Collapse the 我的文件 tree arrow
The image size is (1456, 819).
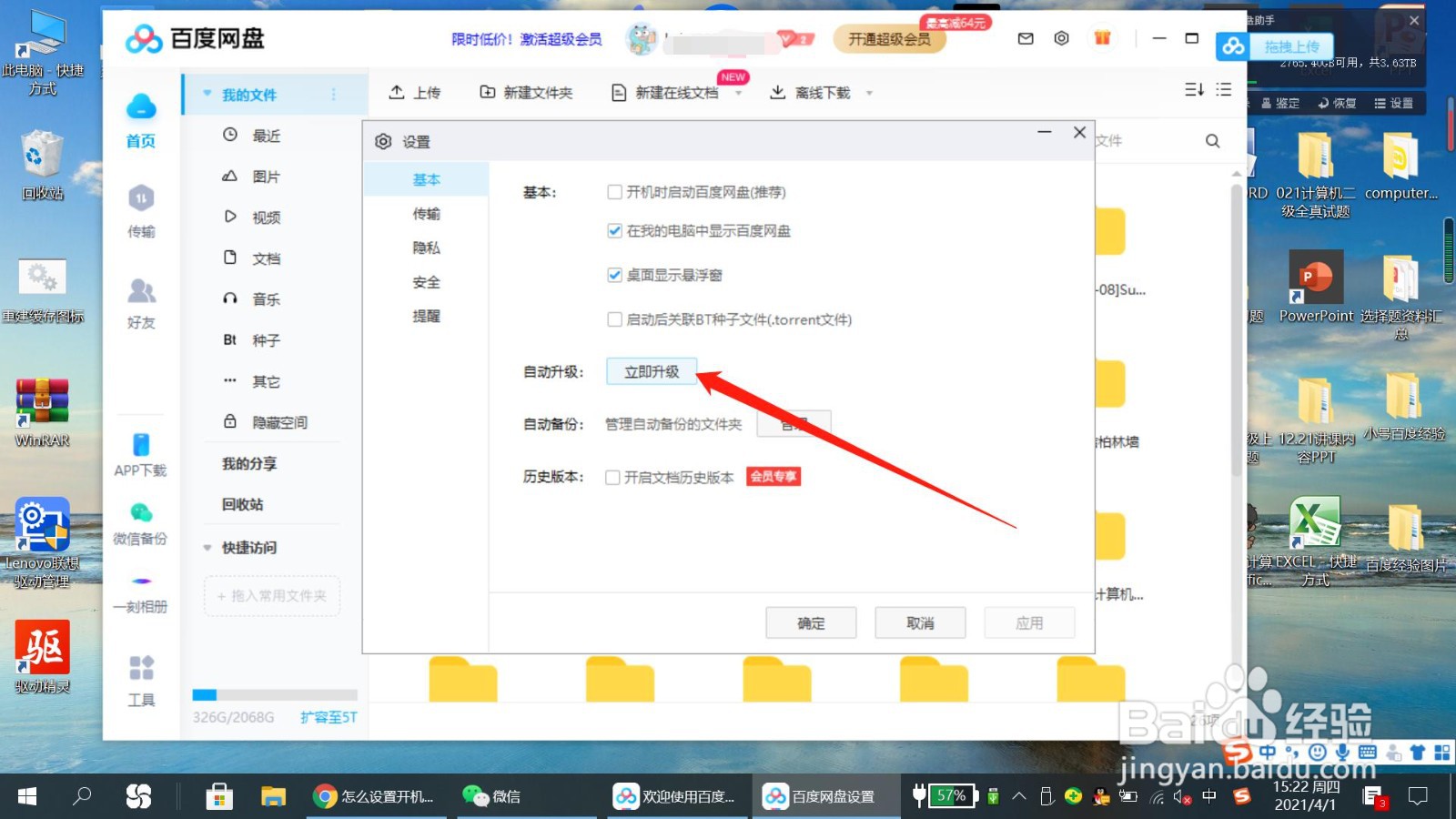207,94
